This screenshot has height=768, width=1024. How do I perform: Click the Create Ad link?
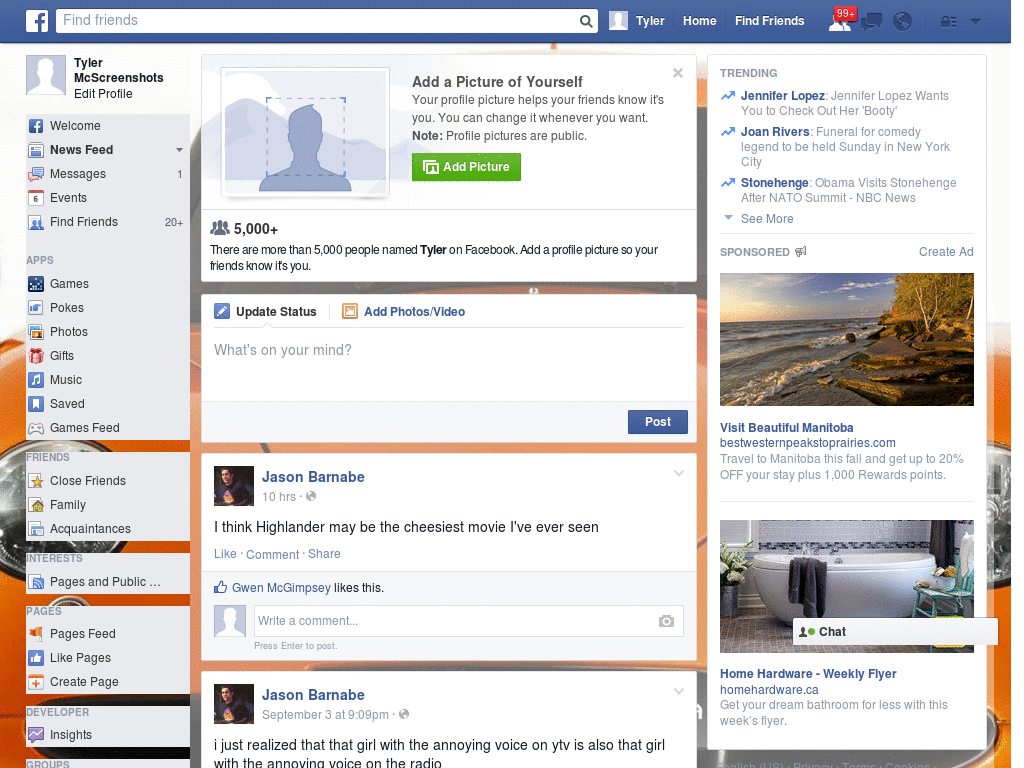[x=946, y=252]
